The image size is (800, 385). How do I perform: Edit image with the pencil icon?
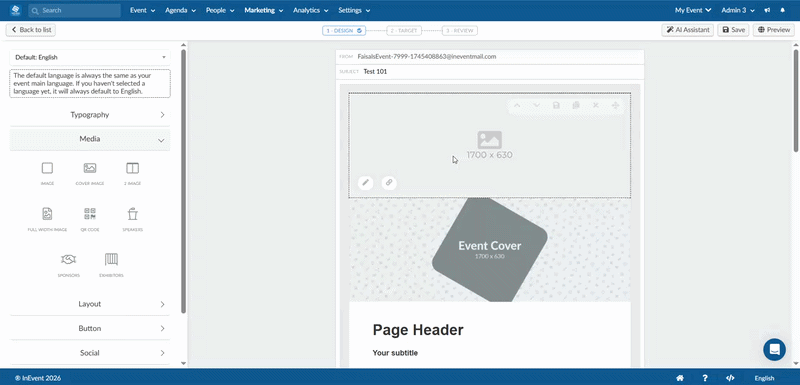[x=365, y=183]
